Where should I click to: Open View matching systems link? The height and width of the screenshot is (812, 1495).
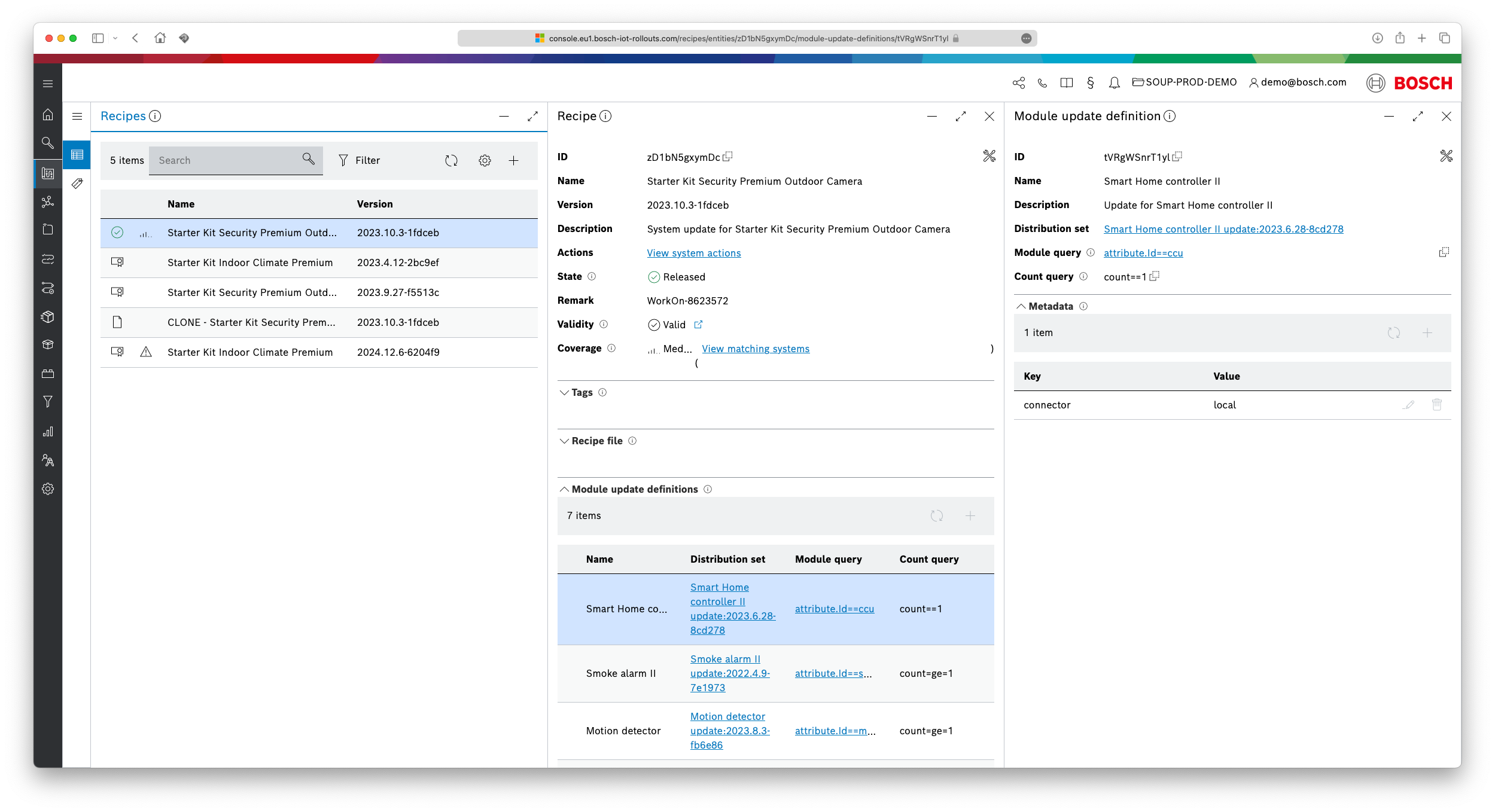click(755, 349)
